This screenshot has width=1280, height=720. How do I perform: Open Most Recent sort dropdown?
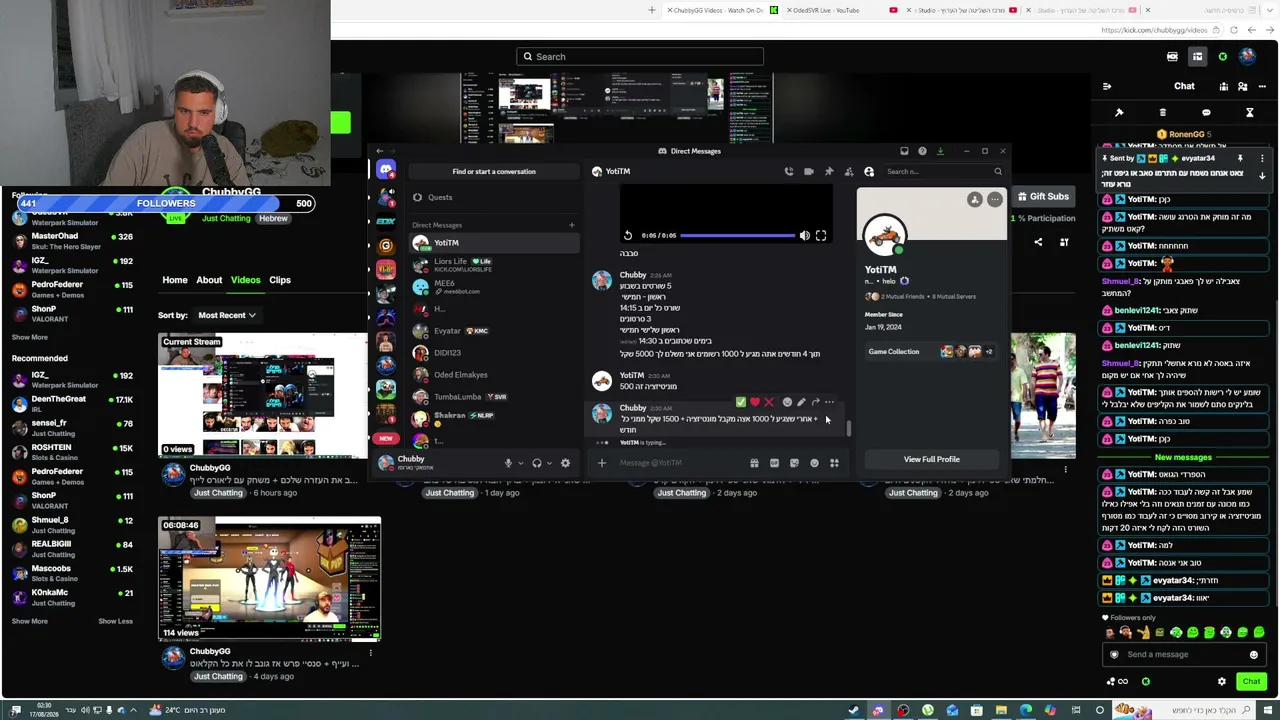pos(226,316)
